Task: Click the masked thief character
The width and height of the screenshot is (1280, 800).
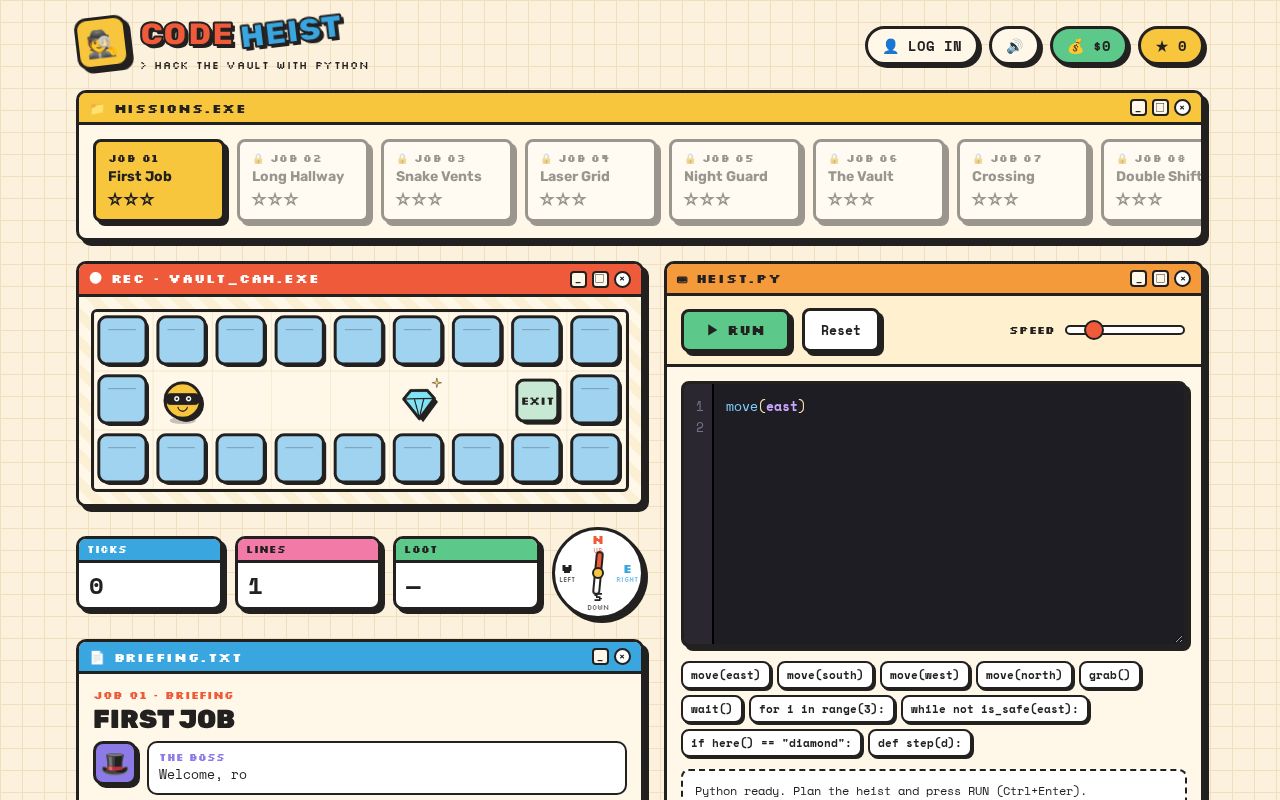Action: pyautogui.click(x=183, y=401)
